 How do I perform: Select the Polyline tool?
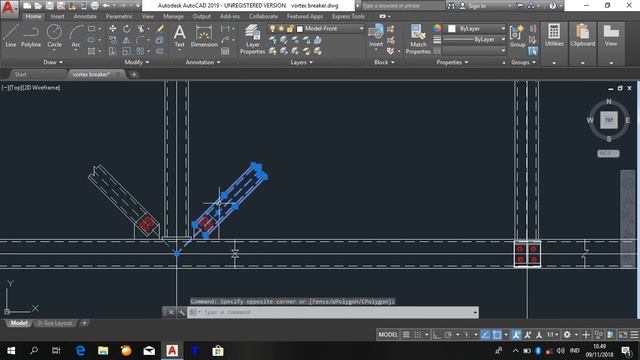click(31, 36)
